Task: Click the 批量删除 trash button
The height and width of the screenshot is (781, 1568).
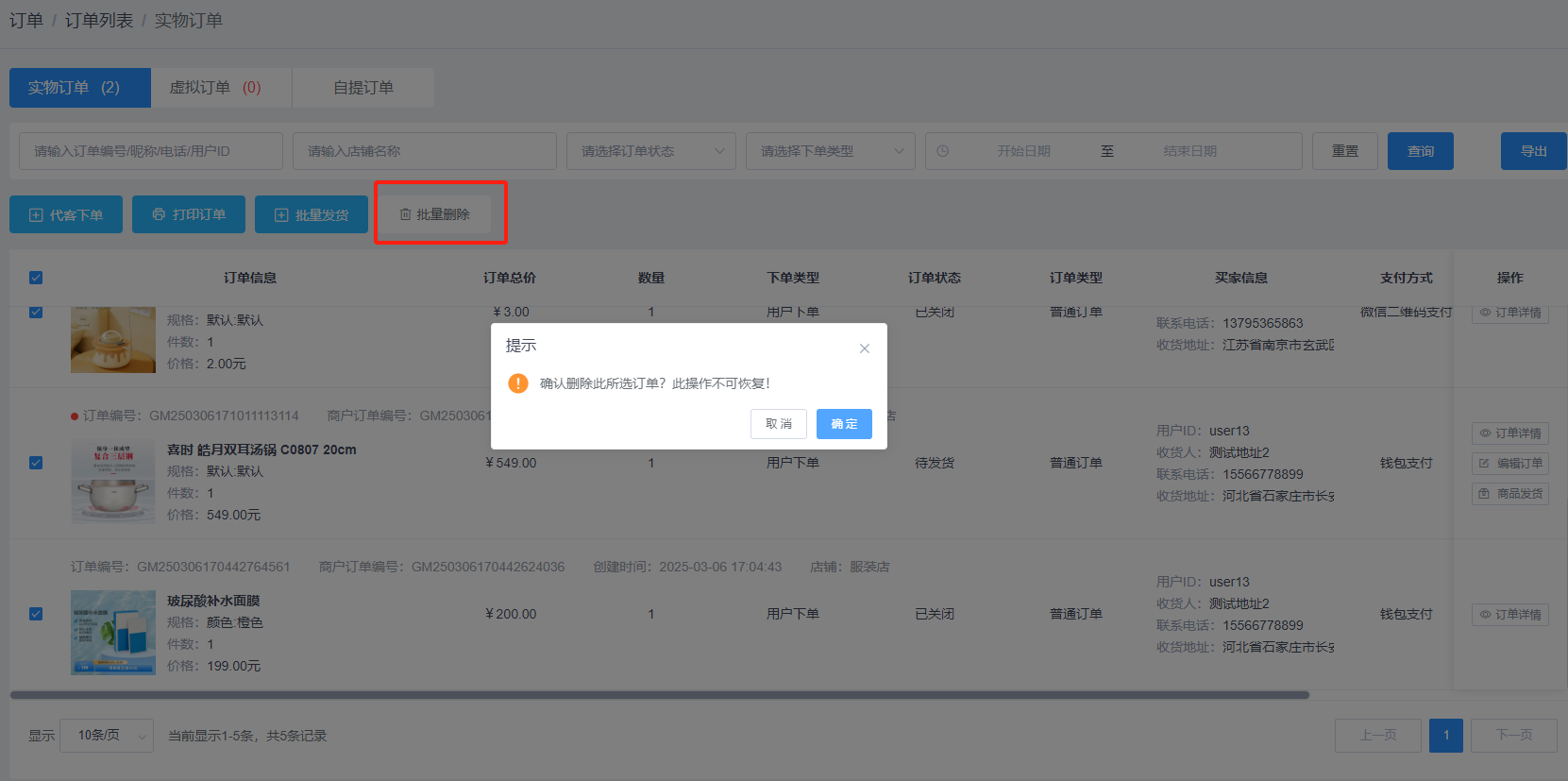Action: (434, 214)
